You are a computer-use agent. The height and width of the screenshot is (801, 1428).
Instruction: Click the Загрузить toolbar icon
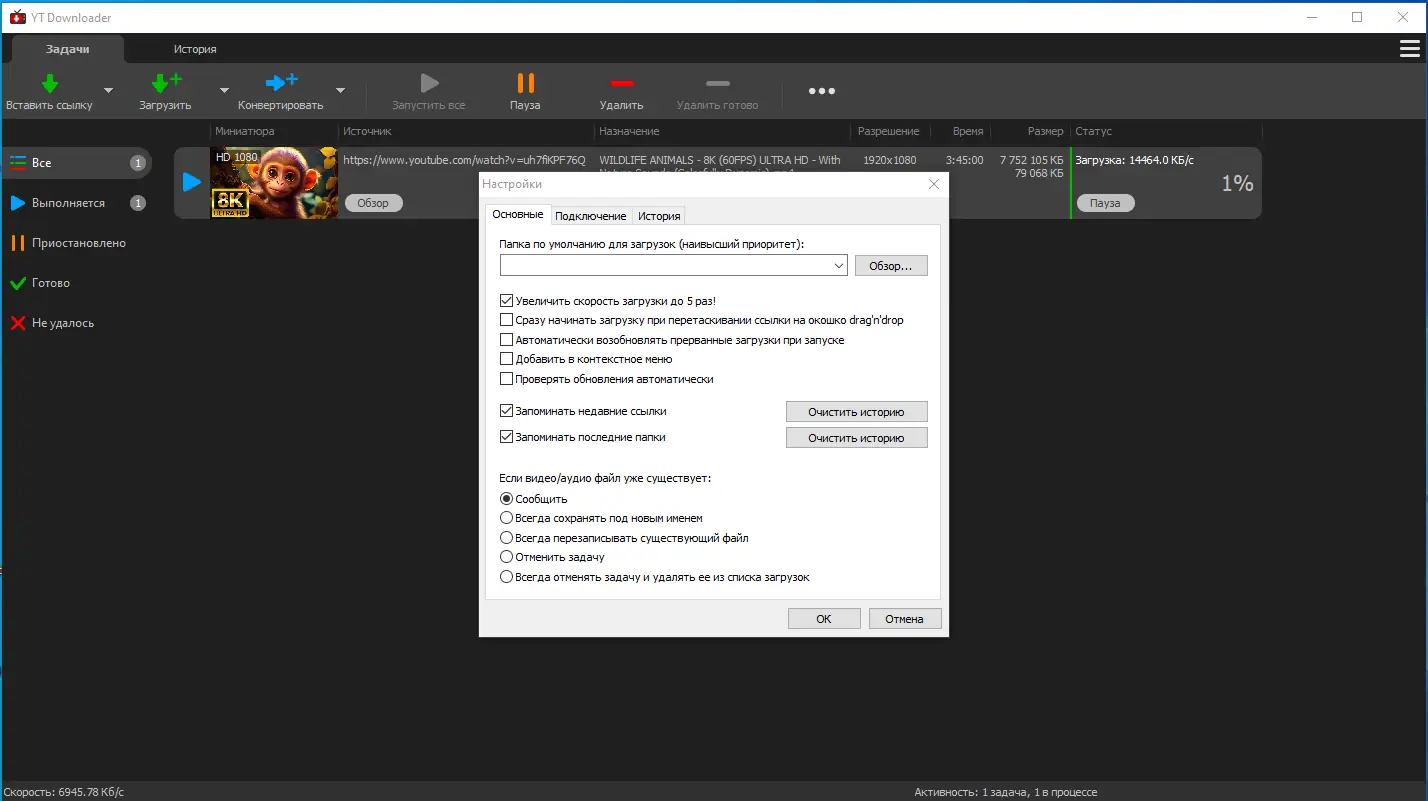165,84
